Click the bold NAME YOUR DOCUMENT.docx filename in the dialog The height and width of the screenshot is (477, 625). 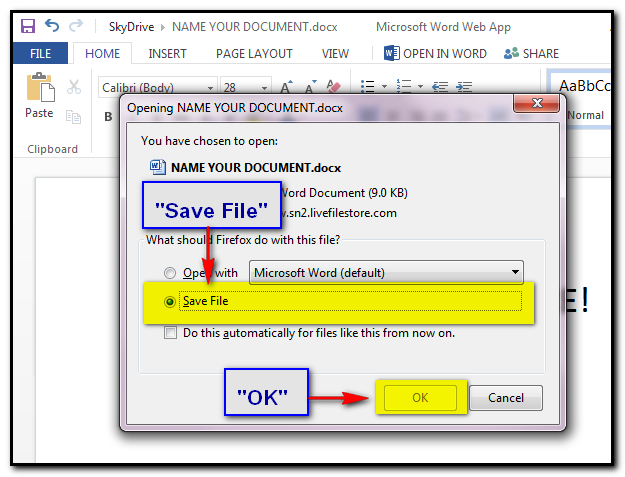click(256, 168)
